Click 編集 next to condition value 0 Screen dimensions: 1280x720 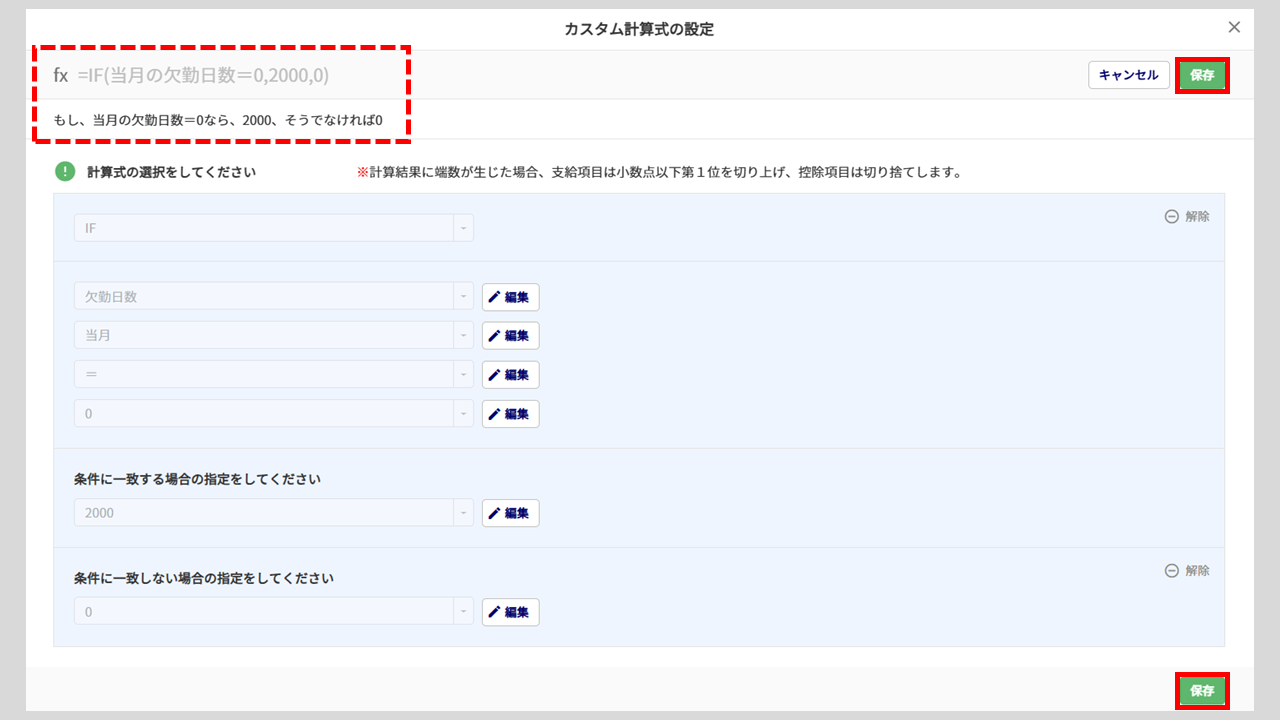tap(511, 414)
